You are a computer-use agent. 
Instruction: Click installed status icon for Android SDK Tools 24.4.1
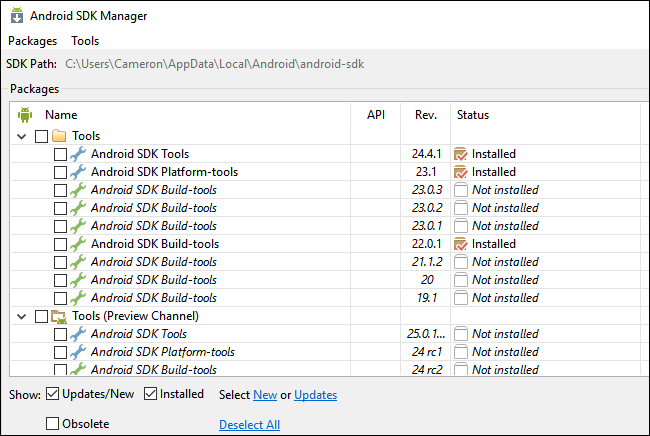click(x=460, y=154)
